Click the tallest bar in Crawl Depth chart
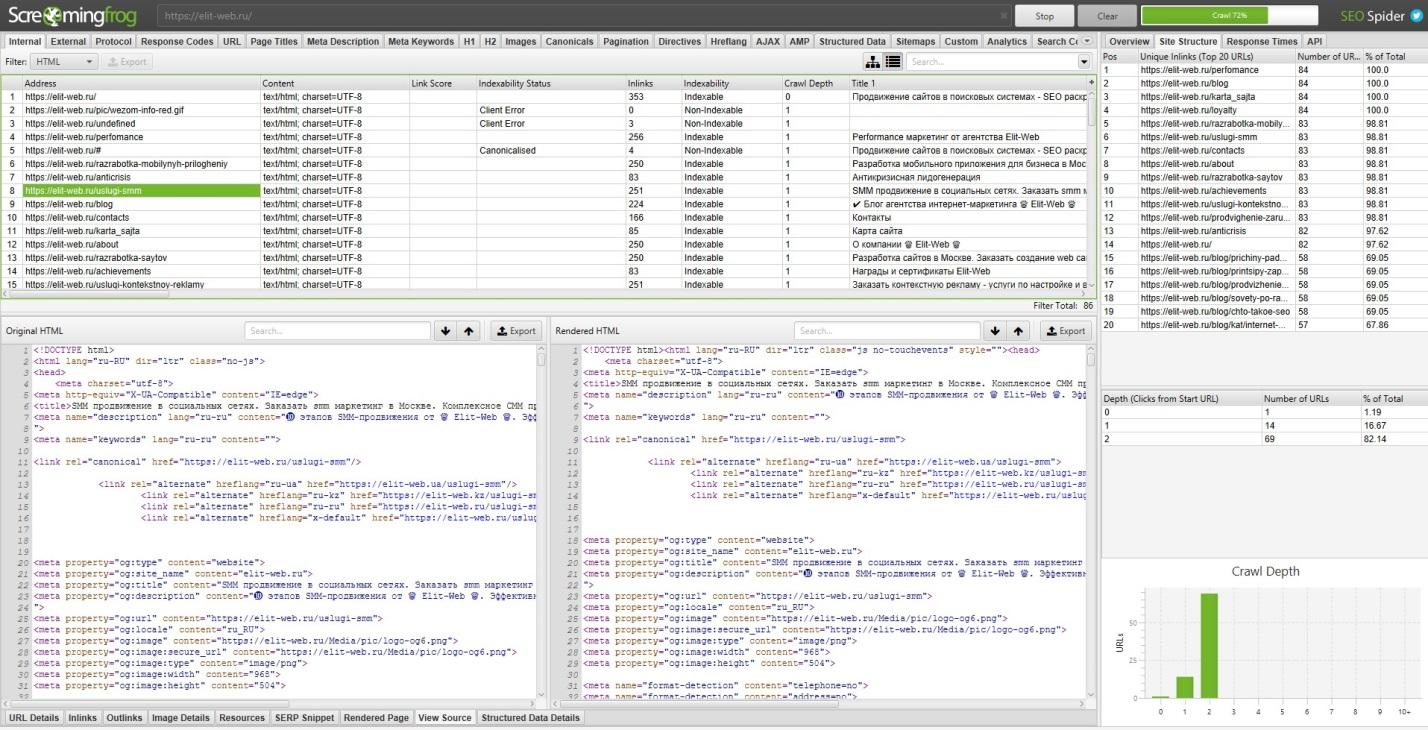 click(1209, 646)
